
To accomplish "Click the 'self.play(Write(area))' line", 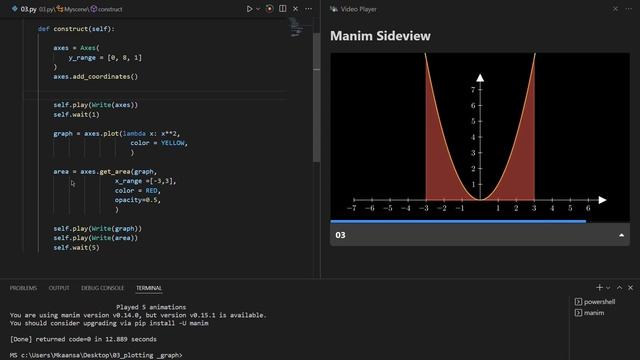I will 96,238.
